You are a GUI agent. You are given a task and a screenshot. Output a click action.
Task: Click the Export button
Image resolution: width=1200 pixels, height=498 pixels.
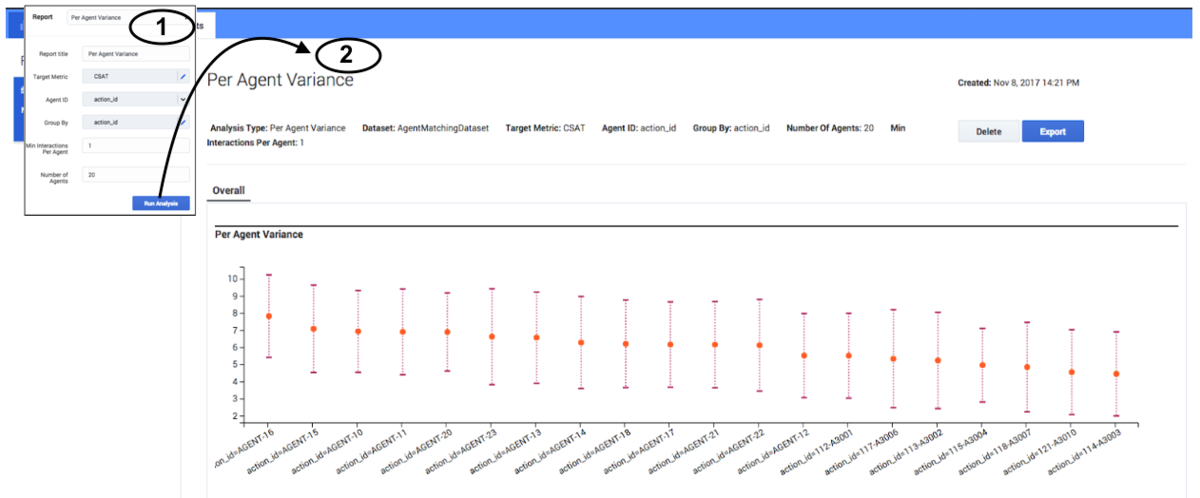[x=1052, y=131]
